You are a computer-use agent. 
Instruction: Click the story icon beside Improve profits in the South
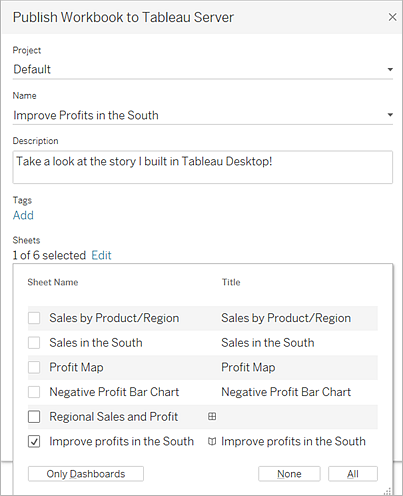(x=212, y=441)
